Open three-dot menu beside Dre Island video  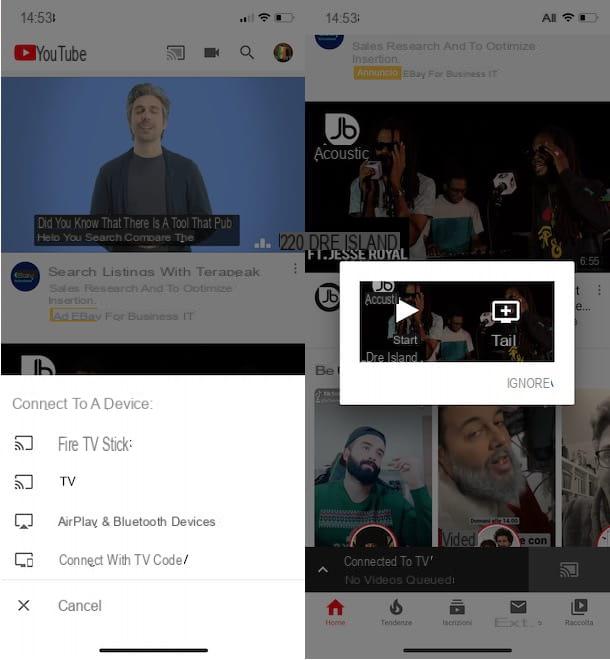click(x=599, y=290)
